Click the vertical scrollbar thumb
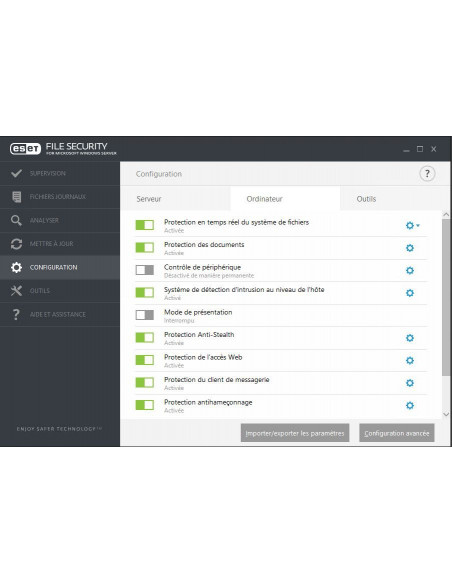Image resolution: width=452 pixels, height=584 pixels. point(446,297)
